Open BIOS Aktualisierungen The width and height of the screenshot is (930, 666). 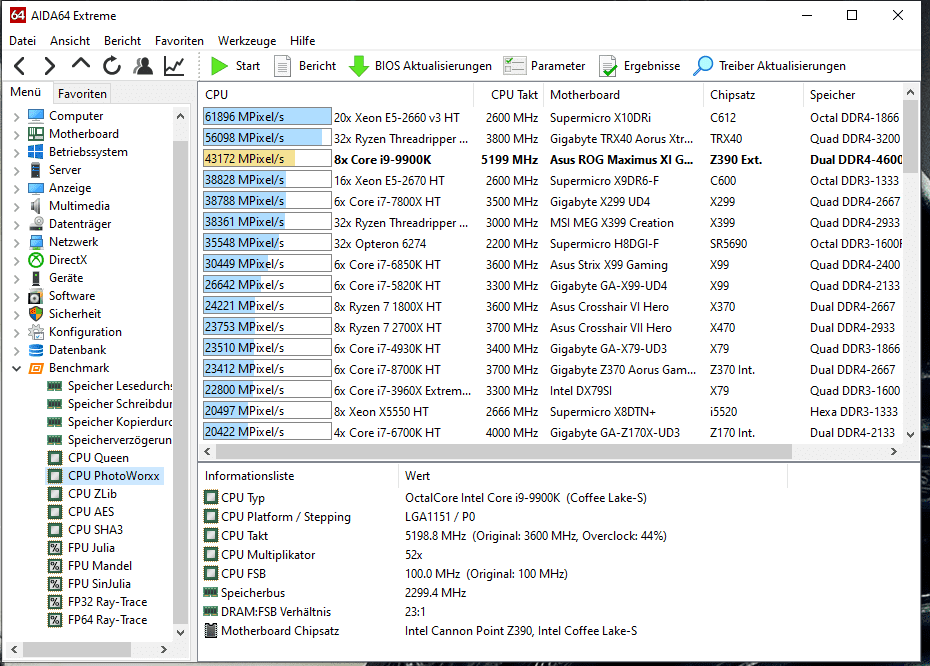click(421, 66)
